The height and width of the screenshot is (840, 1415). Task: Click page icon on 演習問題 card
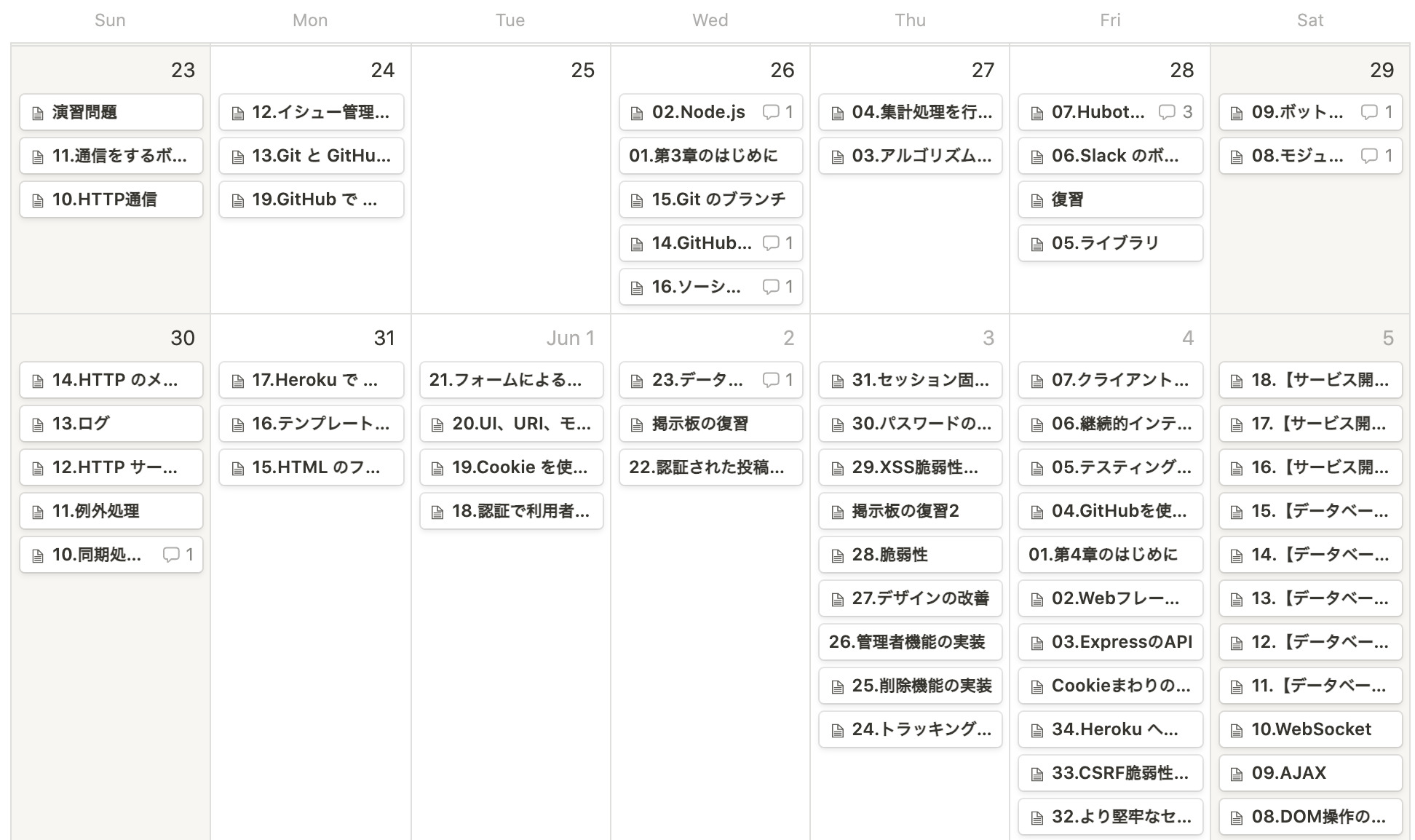pos(38,113)
